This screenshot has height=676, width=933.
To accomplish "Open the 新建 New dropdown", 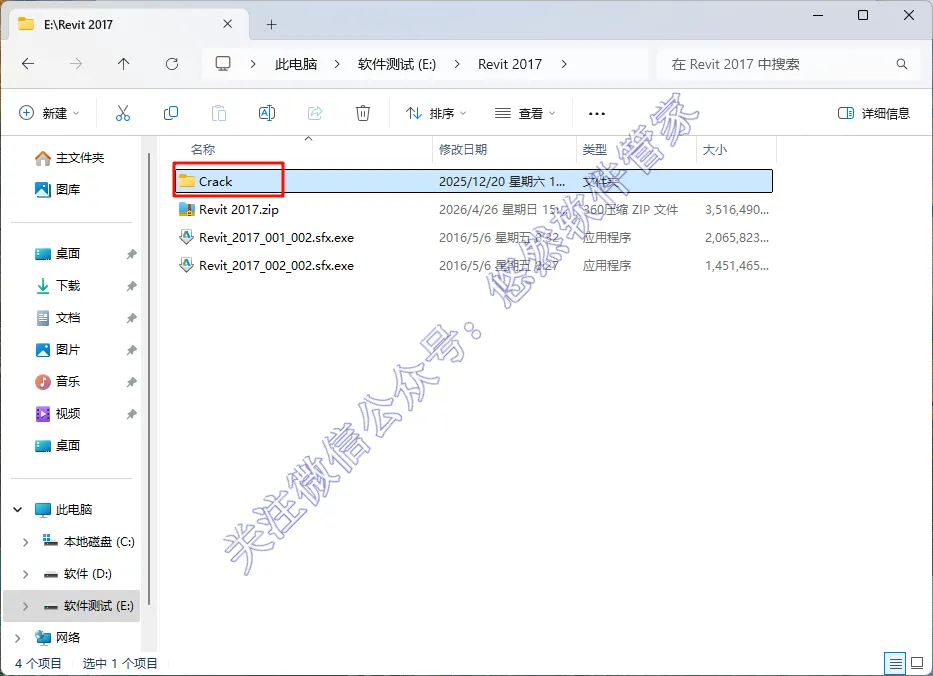I will coord(49,113).
